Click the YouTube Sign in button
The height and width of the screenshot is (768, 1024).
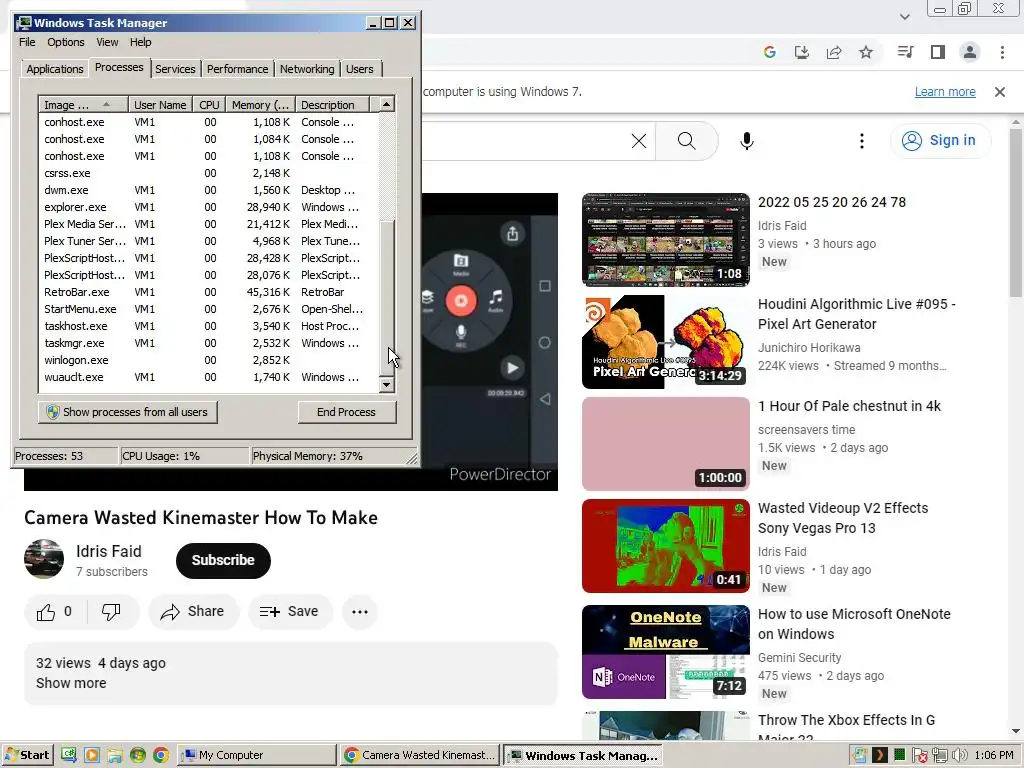(x=940, y=140)
